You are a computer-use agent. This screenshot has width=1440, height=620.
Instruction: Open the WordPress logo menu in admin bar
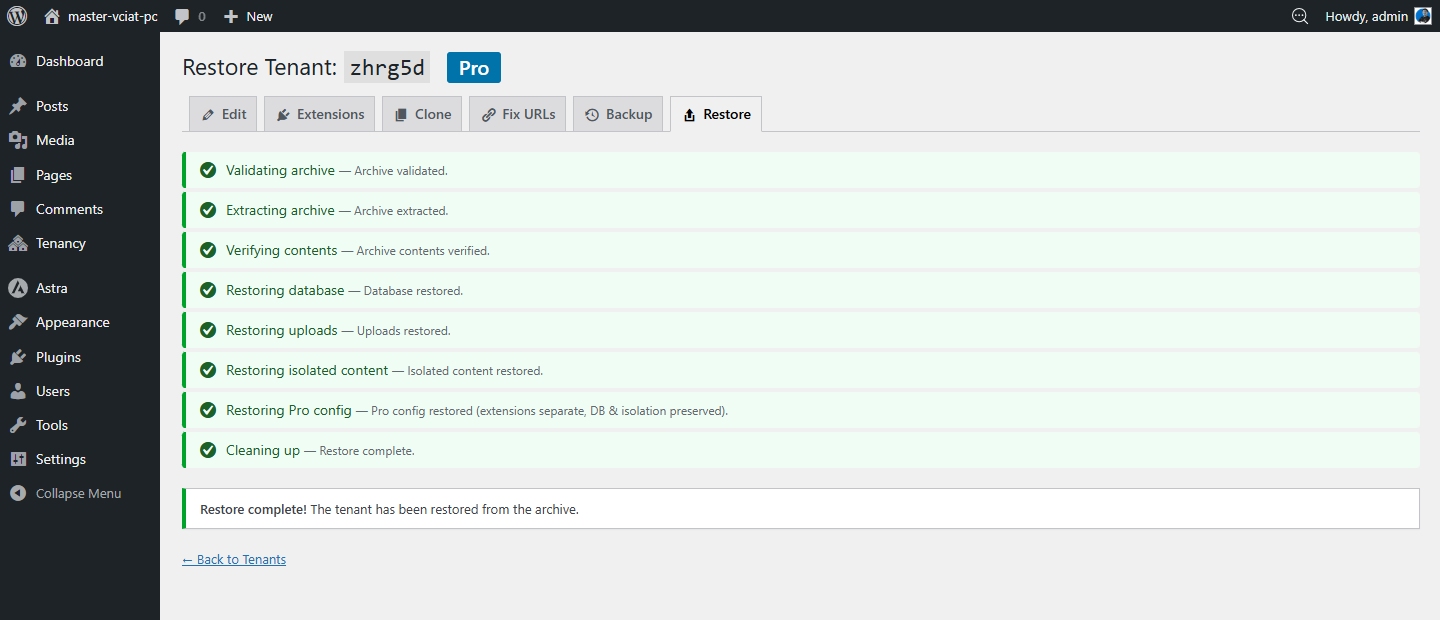coord(16,15)
